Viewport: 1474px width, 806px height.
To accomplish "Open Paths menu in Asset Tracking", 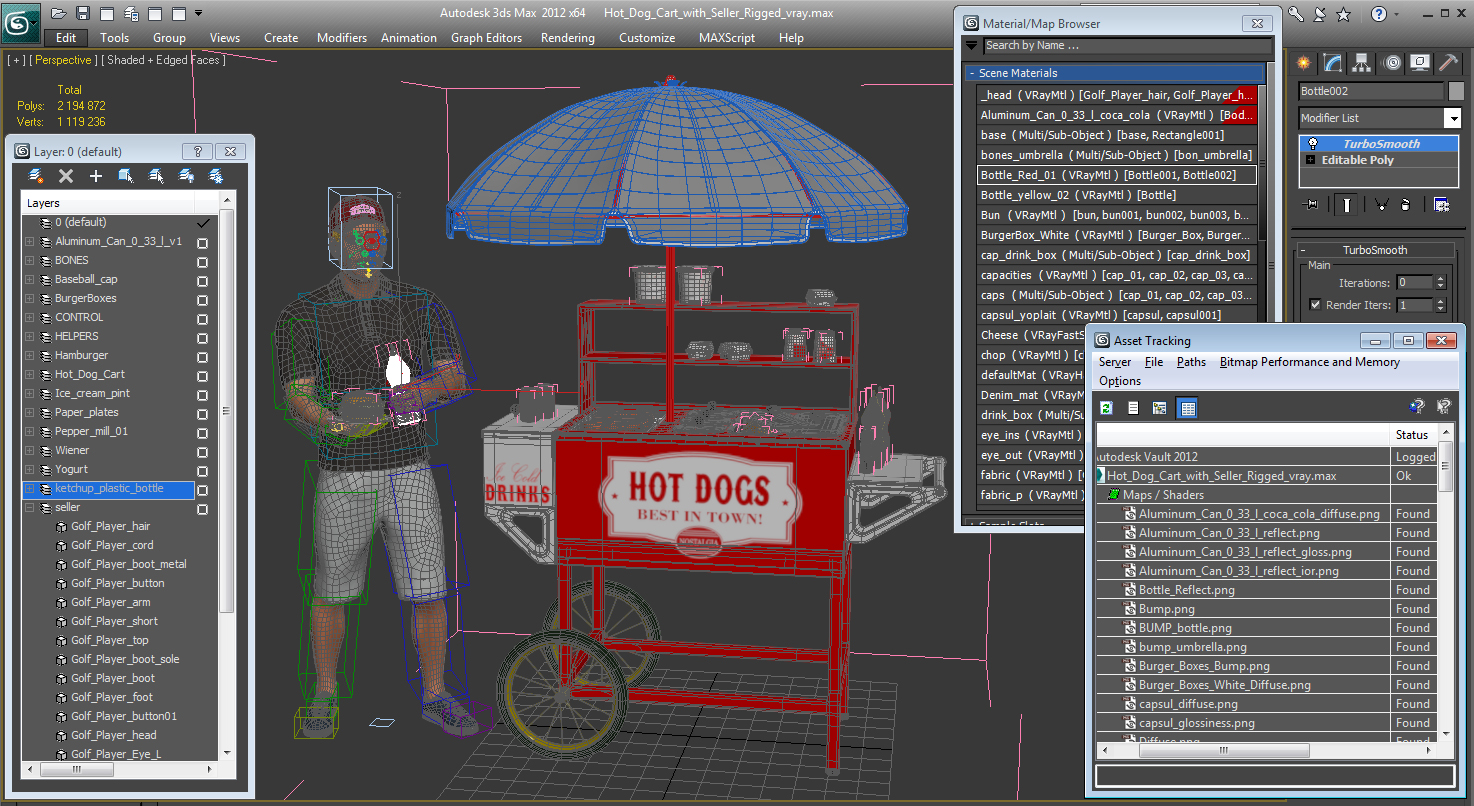I will pos(1191,362).
